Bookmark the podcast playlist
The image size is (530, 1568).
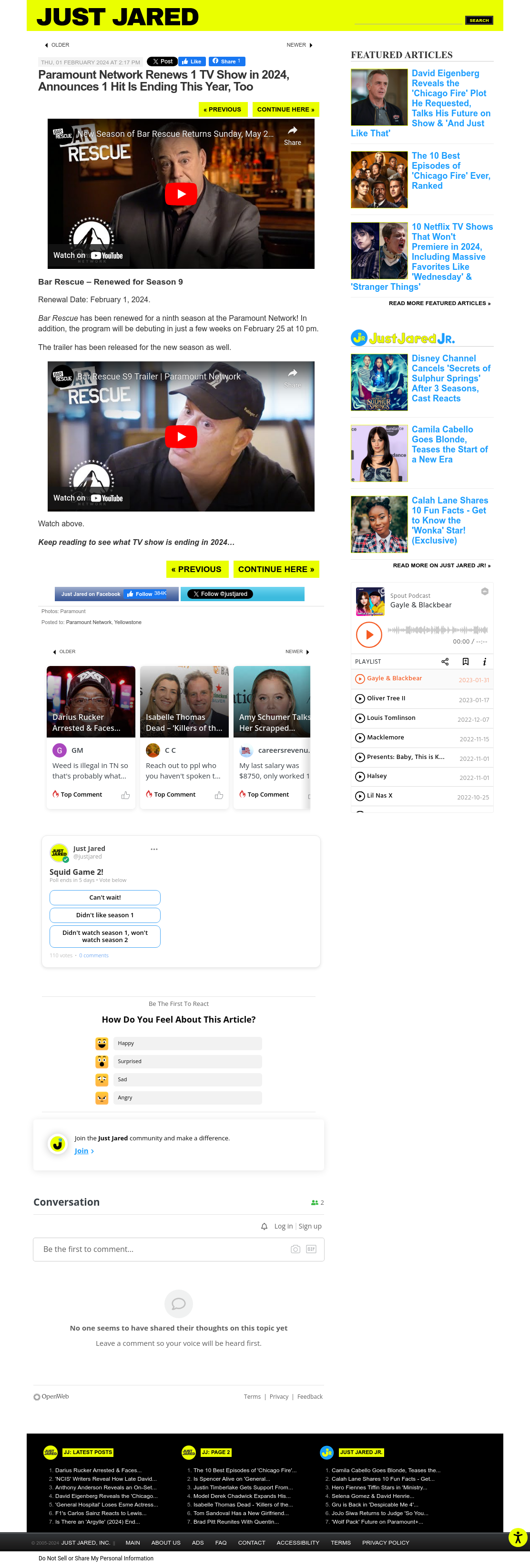coord(466,662)
